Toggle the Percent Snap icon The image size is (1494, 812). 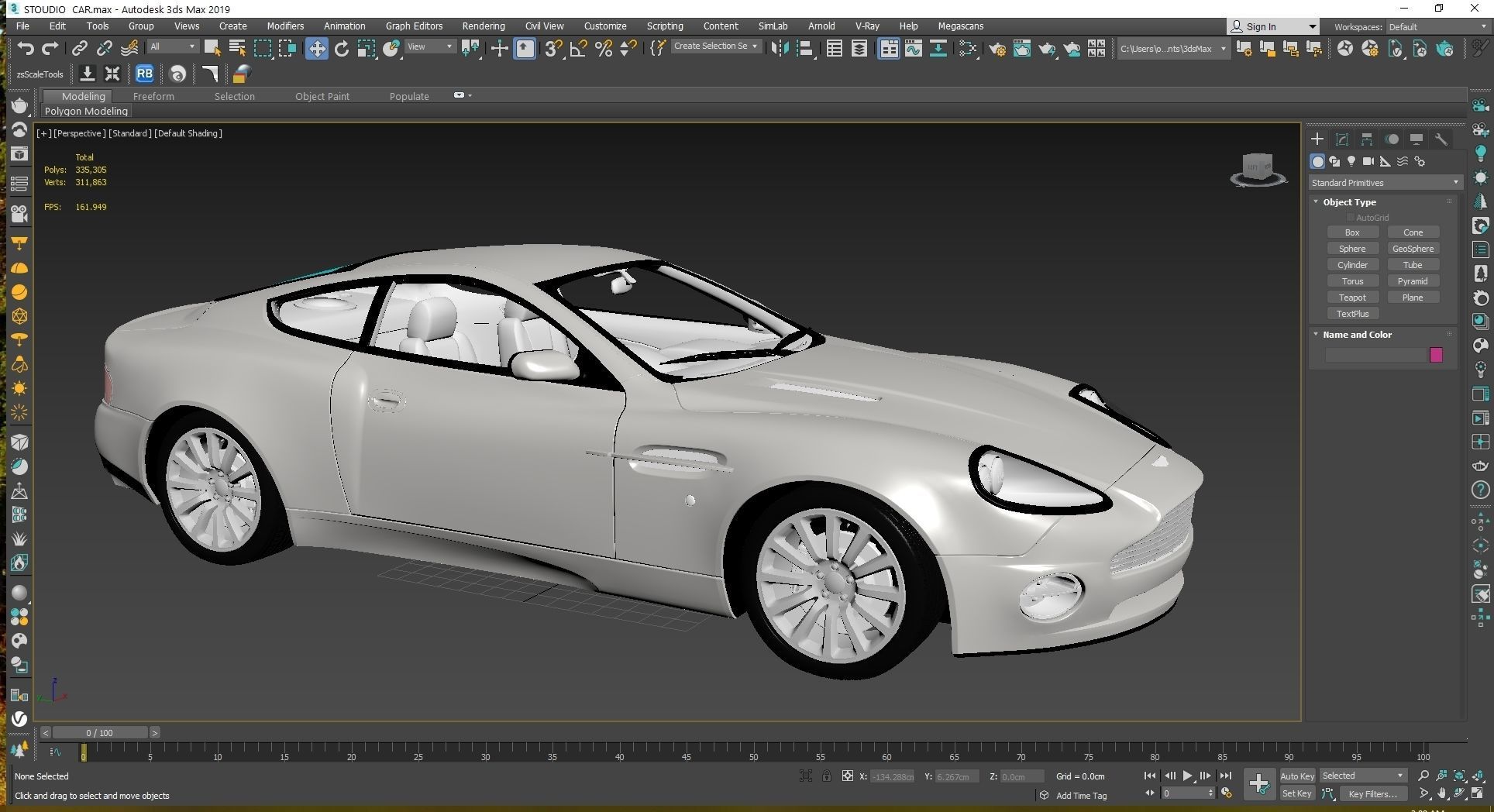point(604,48)
